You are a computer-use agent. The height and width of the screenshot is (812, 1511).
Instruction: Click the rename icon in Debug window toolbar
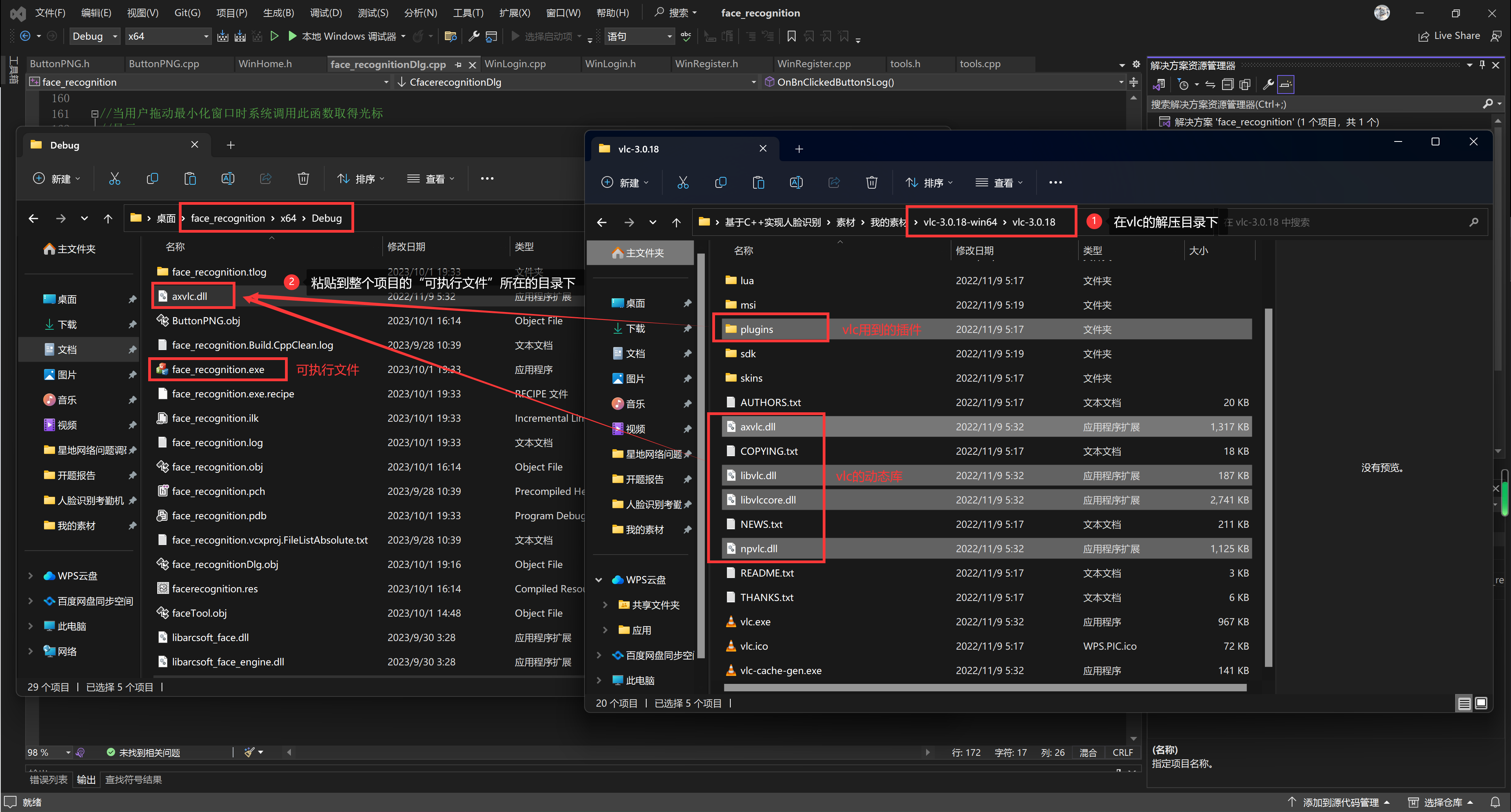tap(228, 178)
